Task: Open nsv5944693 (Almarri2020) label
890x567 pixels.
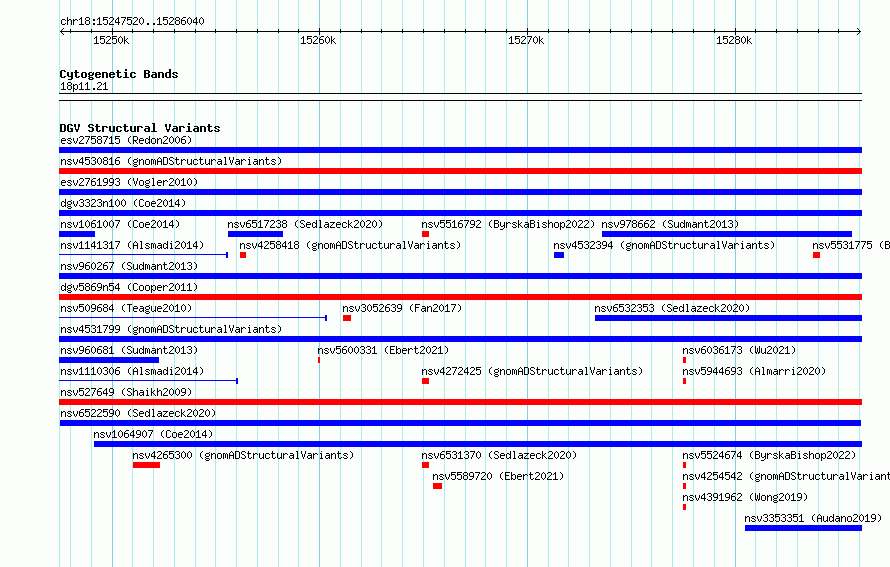Action: click(754, 371)
